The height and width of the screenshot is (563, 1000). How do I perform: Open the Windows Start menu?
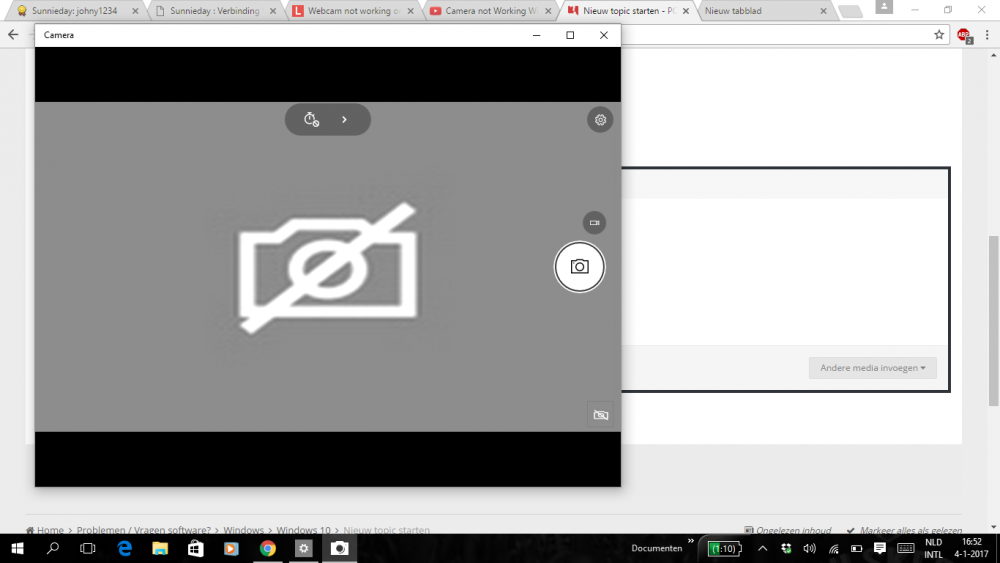coord(17,548)
